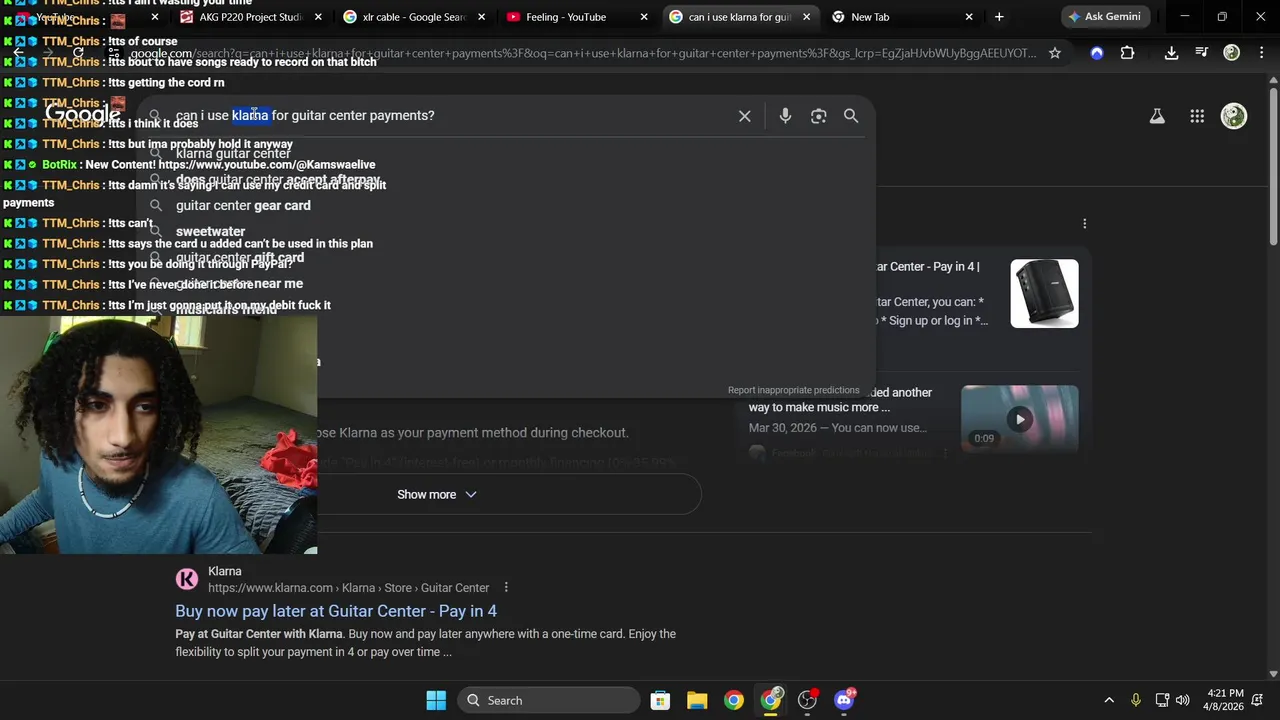The width and height of the screenshot is (1280, 720).
Task: Open Buy now pay later at Guitar Center link
Action: (336, 611)
